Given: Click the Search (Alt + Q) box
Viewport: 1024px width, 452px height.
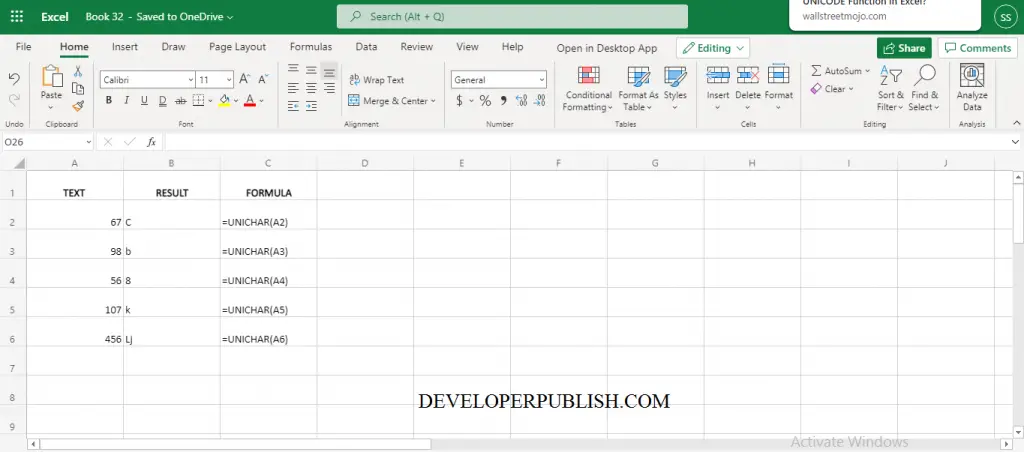Looking at the screenshot, I should [x=512, y=16].
